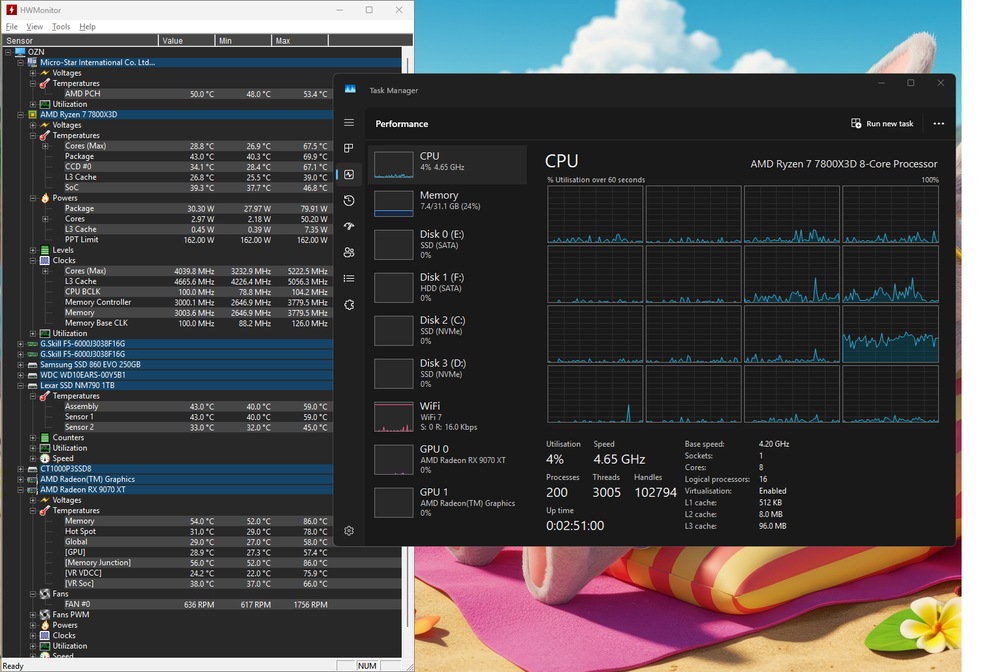
Task: Select Disk 2 (C:) in Performance list
Action: [x=448, y=330]
